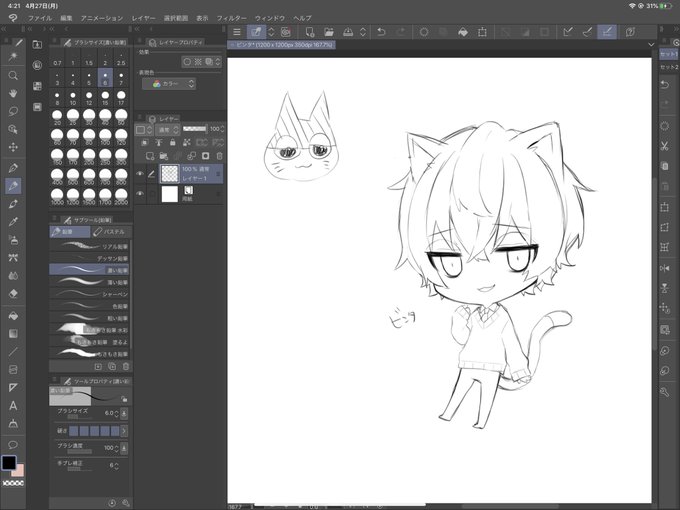
Task: Select the デッサン鉛筆 brush
Action: click(x=89, y=258)
